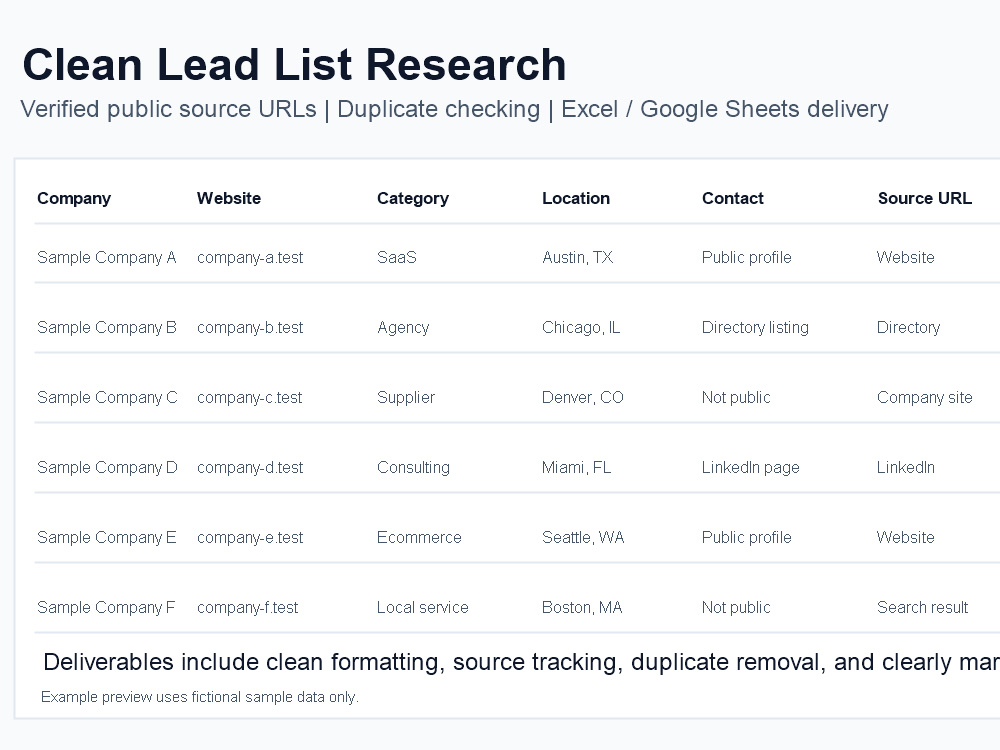
Task: Click the company-c.test website cell
Action: [x=249, y=398]
